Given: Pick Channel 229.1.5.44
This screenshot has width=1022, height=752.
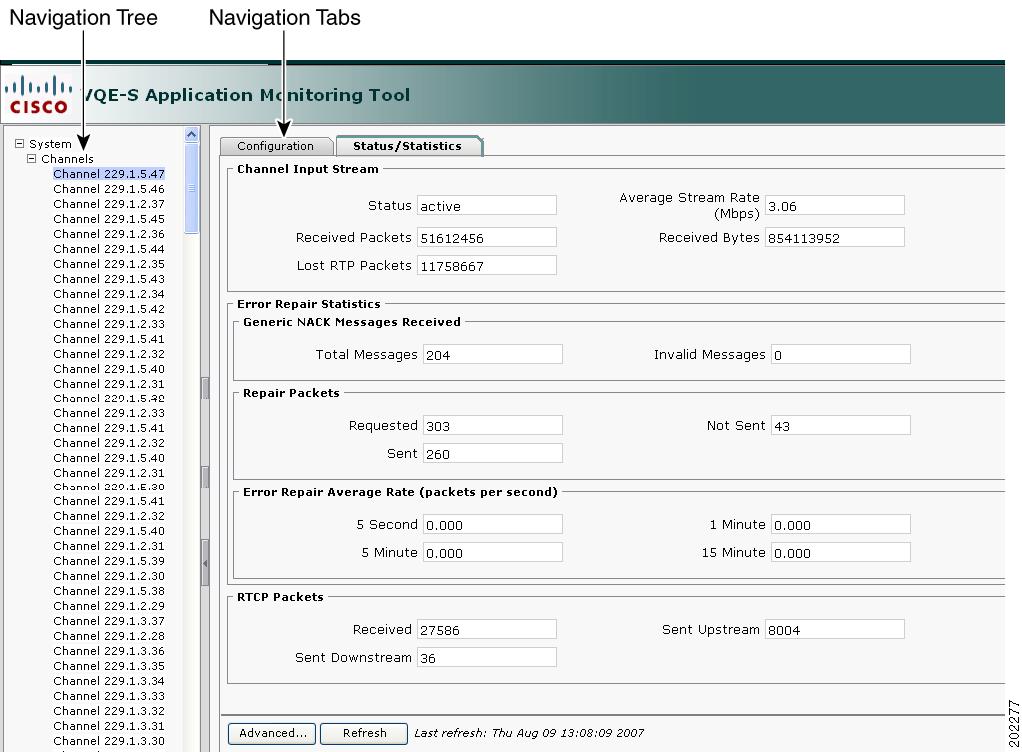Looking at the screenshot, I should coord(109,249).
